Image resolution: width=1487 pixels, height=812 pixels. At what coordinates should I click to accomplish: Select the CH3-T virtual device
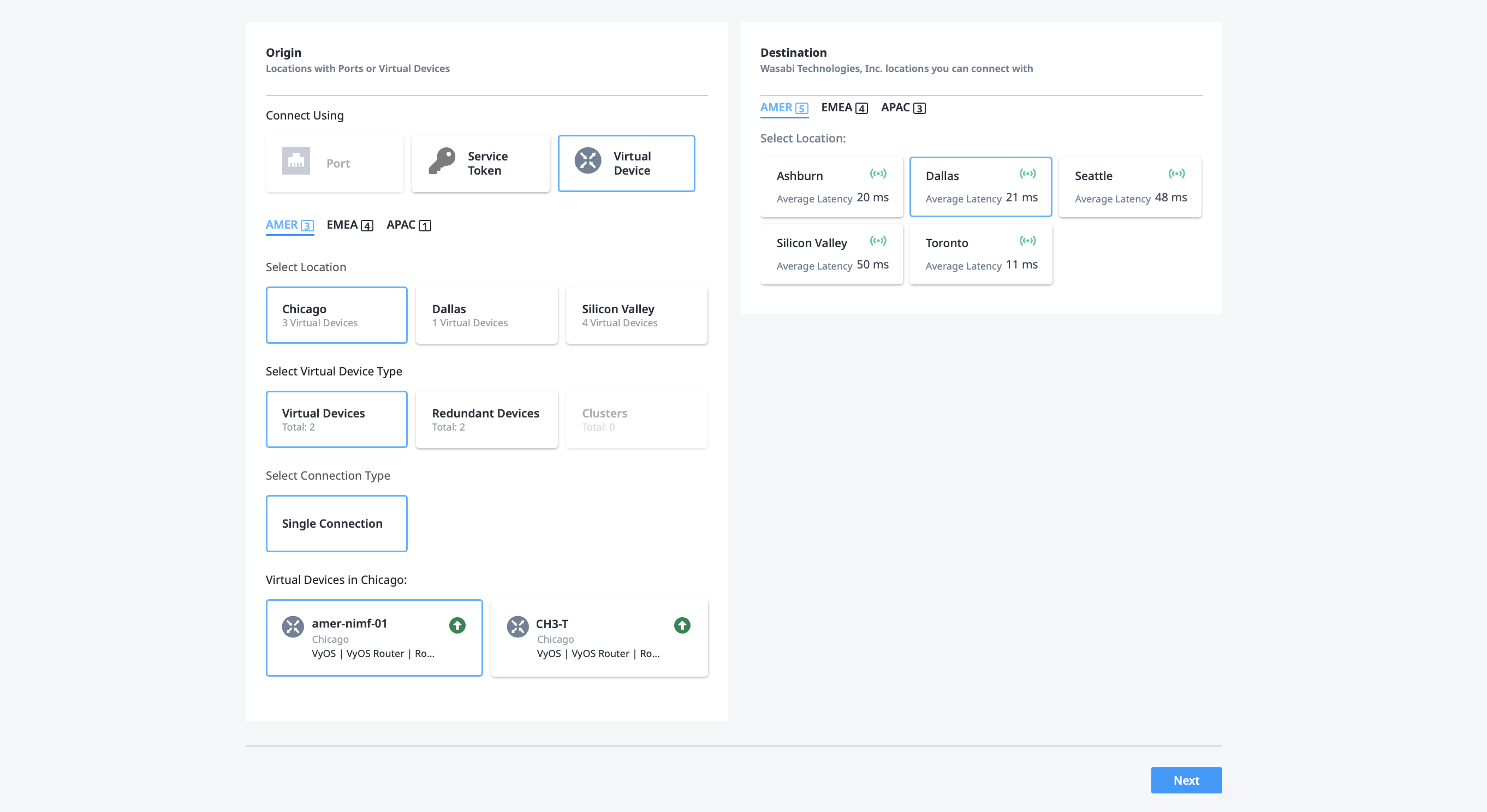pos(599,638)
